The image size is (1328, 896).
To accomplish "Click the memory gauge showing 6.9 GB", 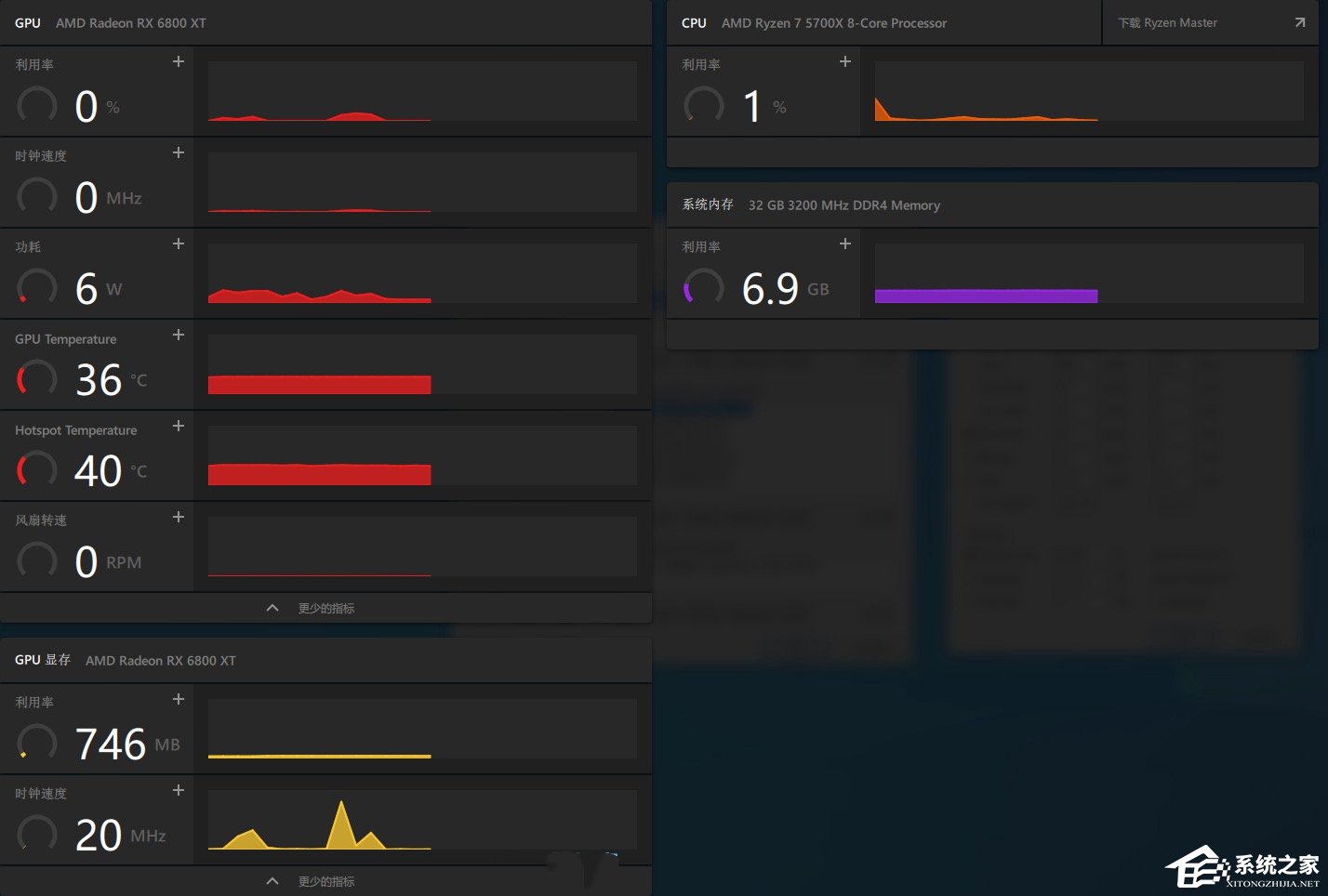I will point(704,288).
